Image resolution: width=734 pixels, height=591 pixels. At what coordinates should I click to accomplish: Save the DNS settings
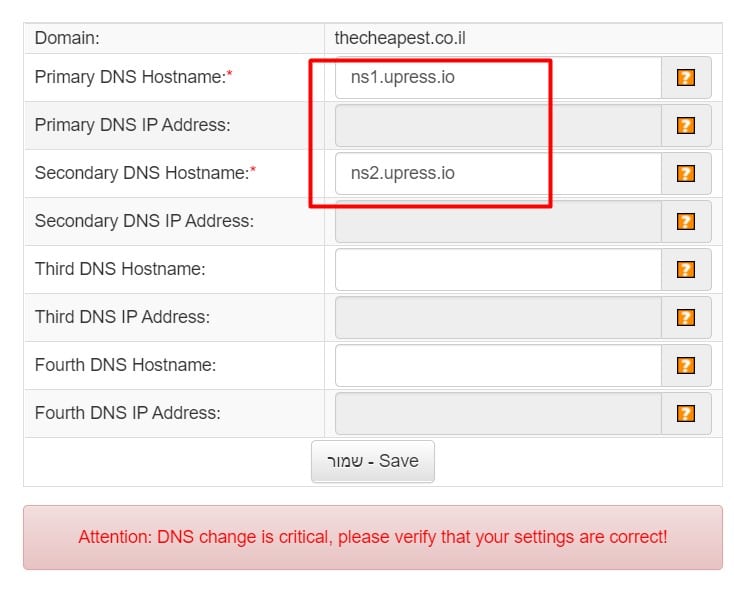(x=373, y=461)
